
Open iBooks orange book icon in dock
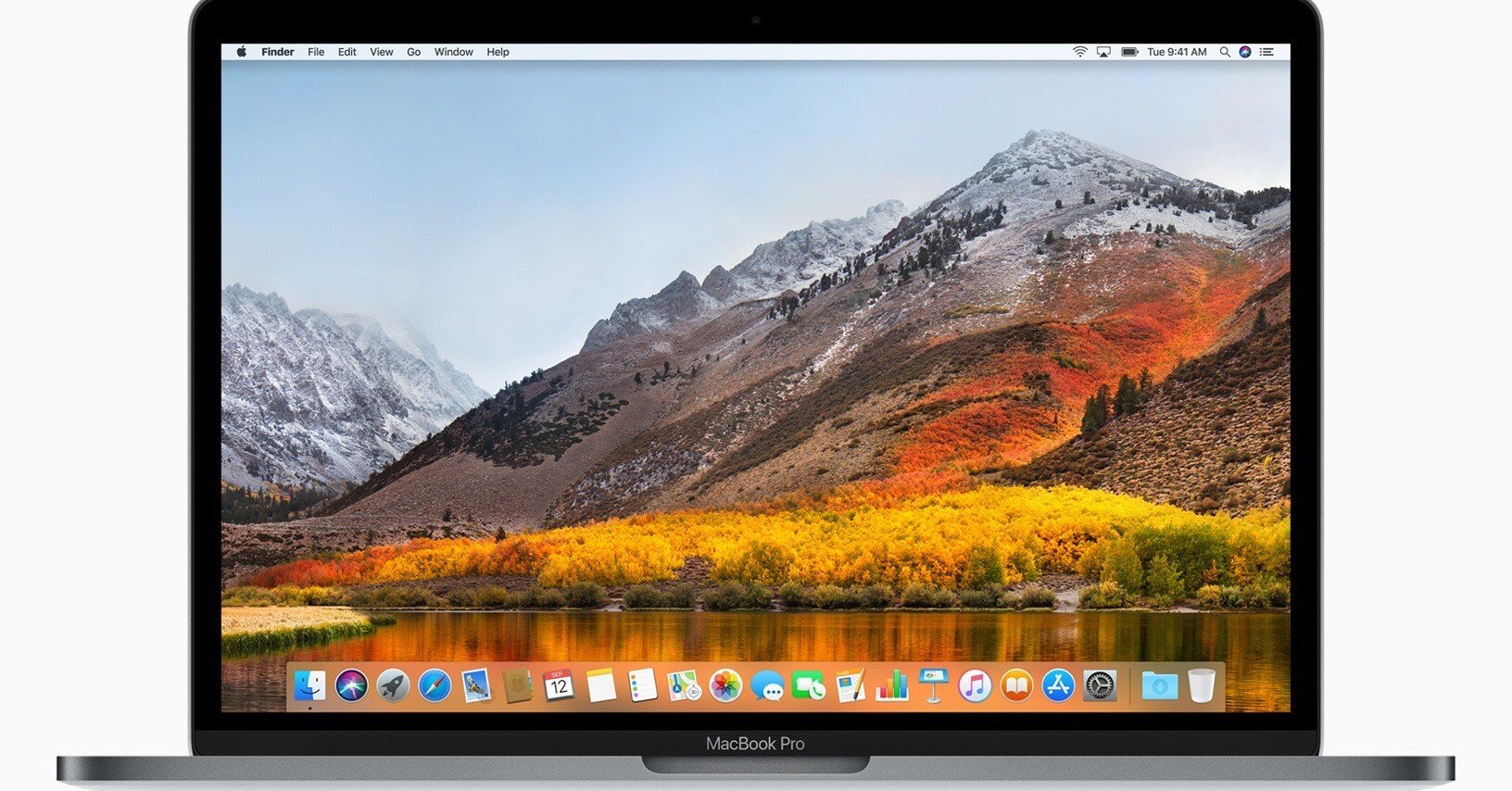tap(1016, 685)
